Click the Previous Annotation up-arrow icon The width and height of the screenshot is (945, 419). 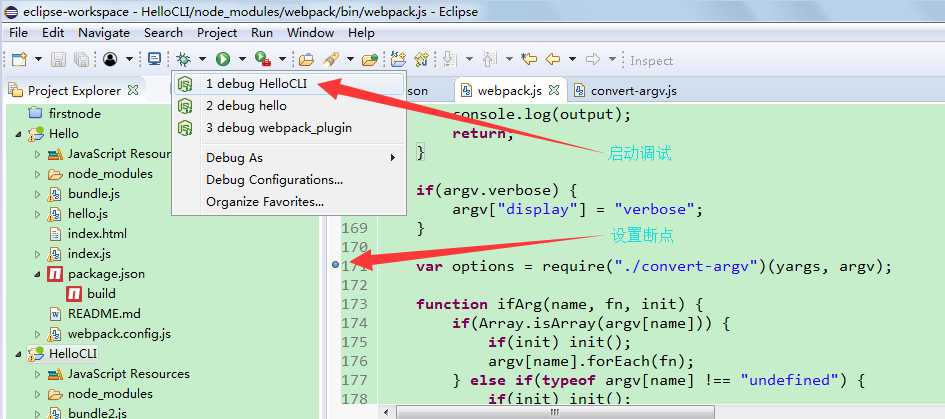(489, 59)
